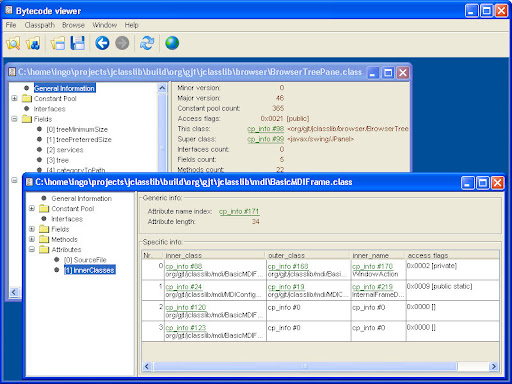Open the Window menu

[105, 25]
